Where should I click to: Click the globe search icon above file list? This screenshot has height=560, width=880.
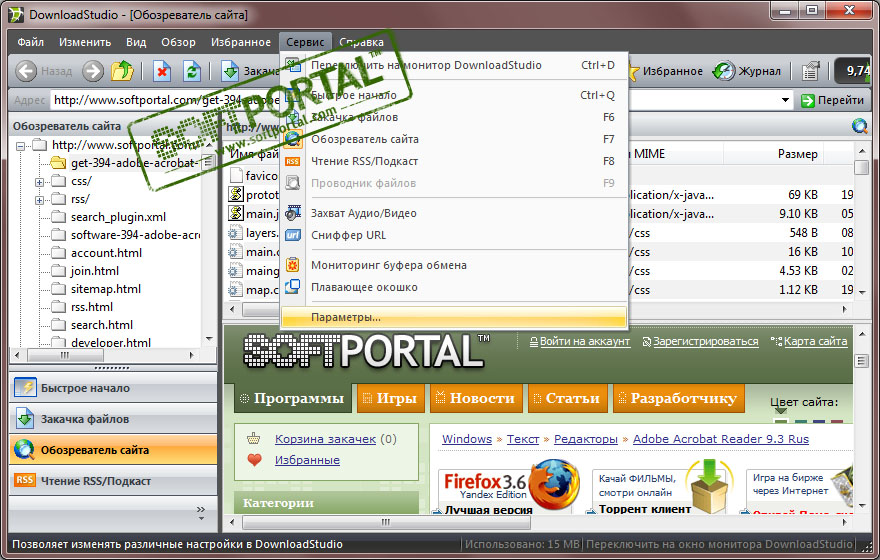[x=859, y=126]
